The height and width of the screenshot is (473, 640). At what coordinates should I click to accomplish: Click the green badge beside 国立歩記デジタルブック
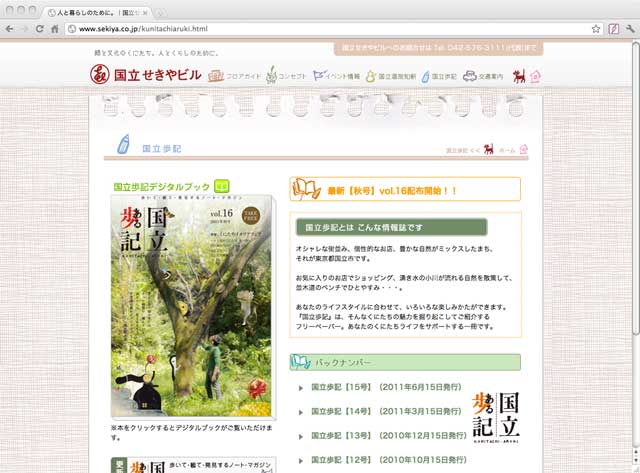coord(222,186)
